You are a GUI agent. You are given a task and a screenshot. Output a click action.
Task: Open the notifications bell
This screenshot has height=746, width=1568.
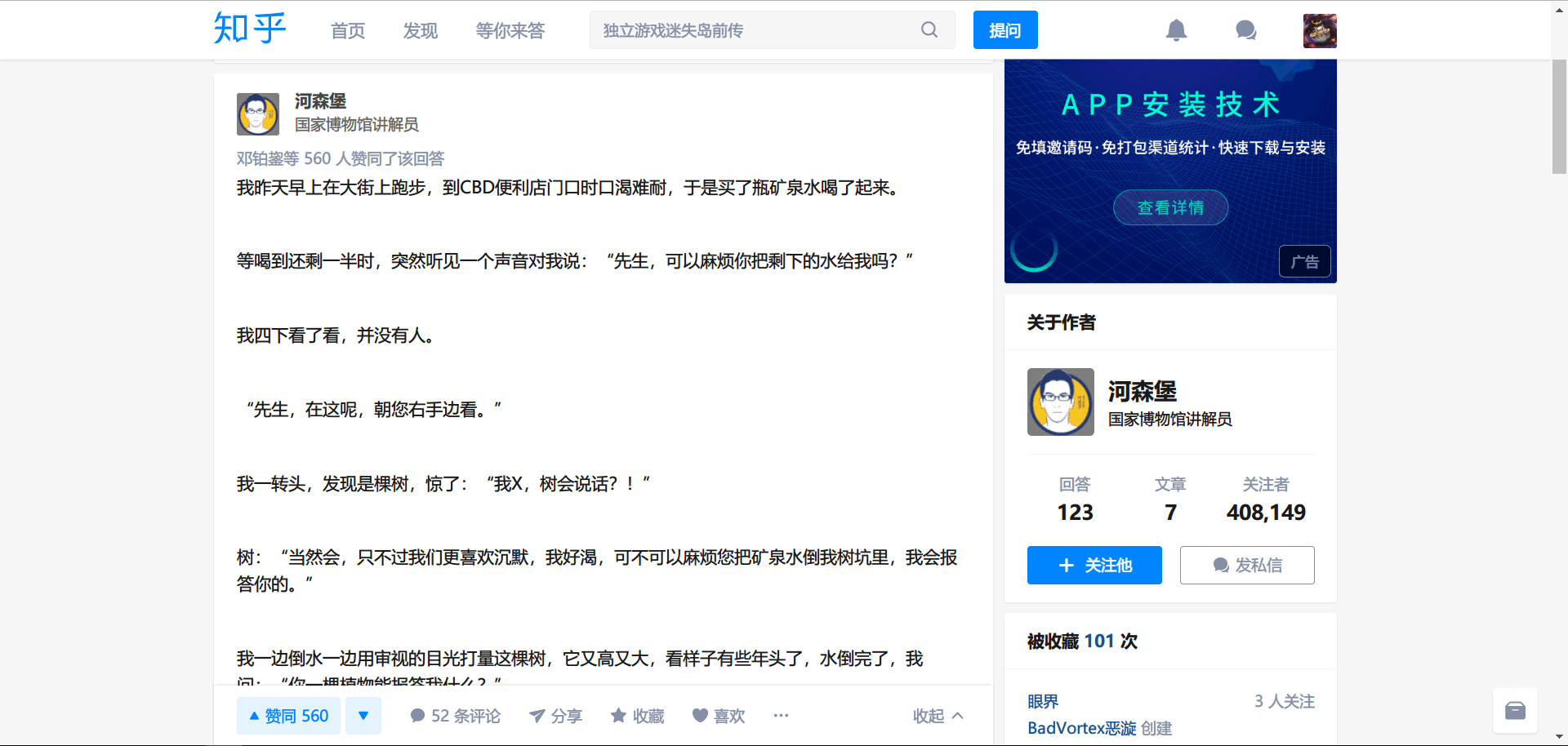[x=1175, y=30]
